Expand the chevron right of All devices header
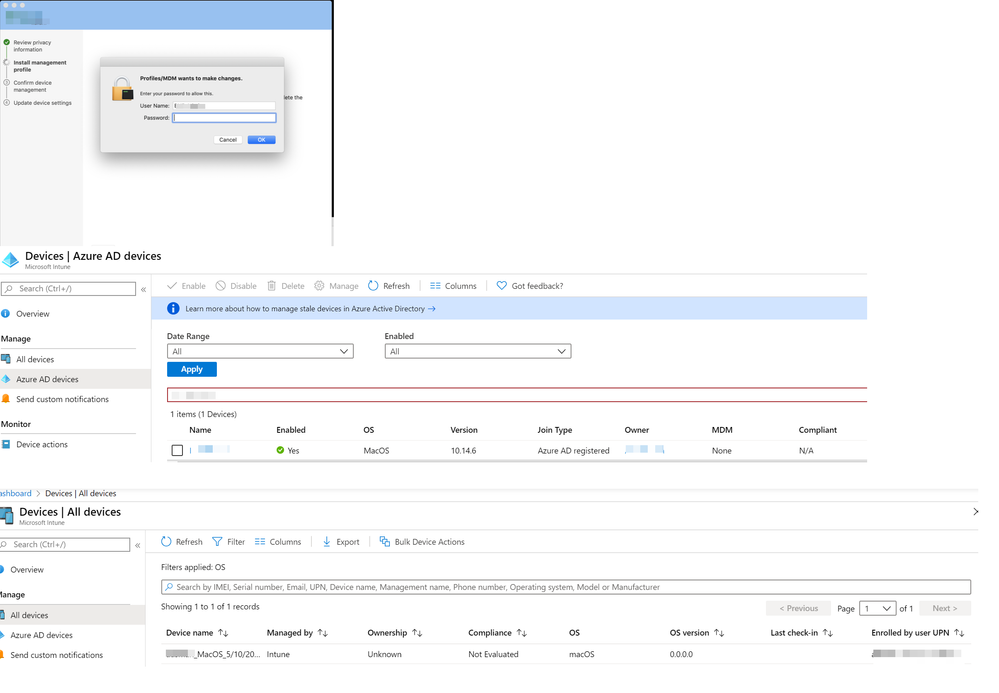The image size is (999, 693). (975, 511)
